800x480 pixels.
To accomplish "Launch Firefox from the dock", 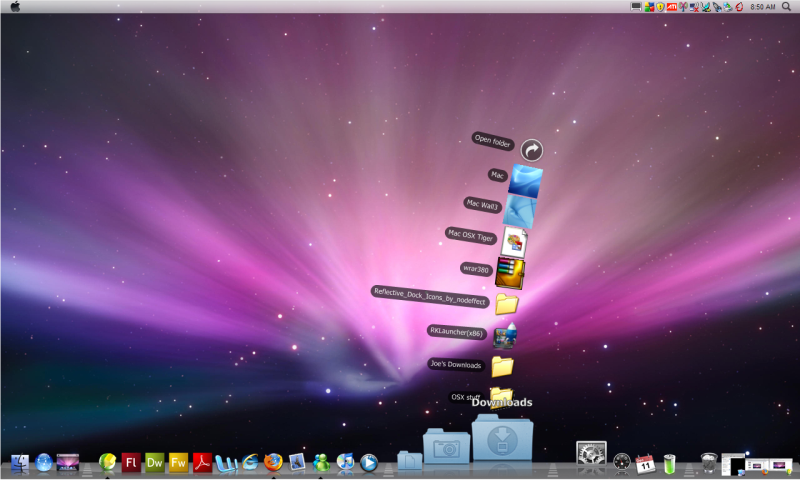I will coord(273,463).
